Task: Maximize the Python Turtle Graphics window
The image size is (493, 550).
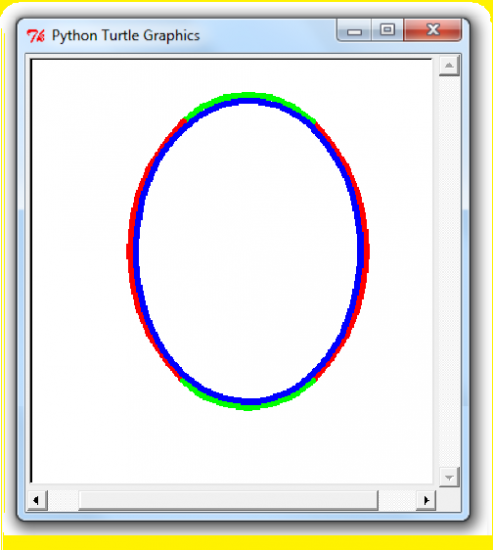Action: click(x=387, y=31)
